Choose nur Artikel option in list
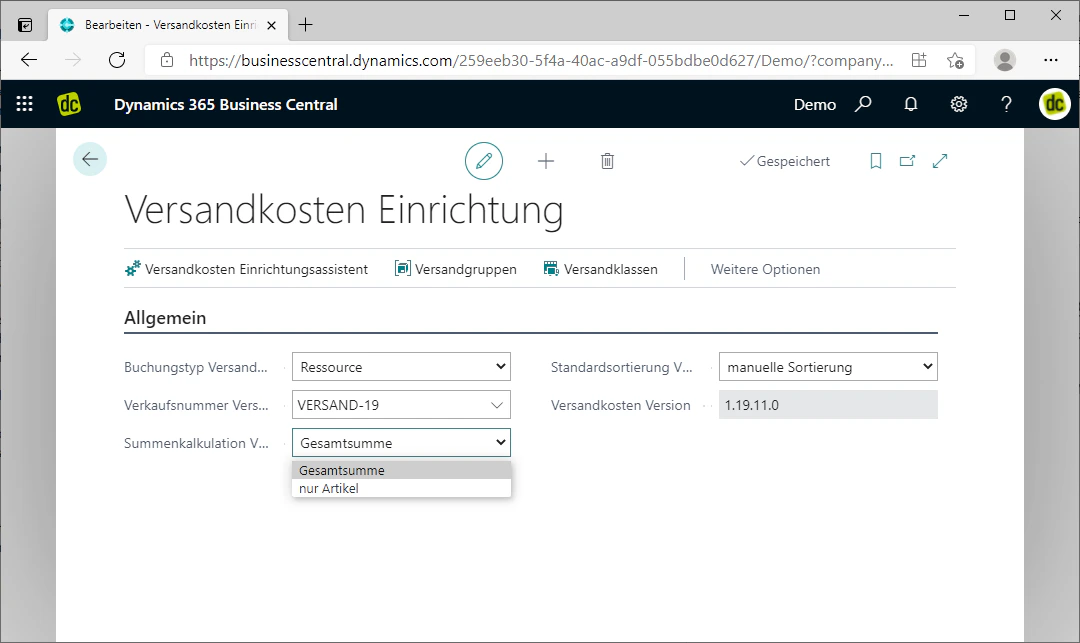Image resolution: width=1080 pixels, height=643 pixels. pyautogui.click(x=401, y=488)
